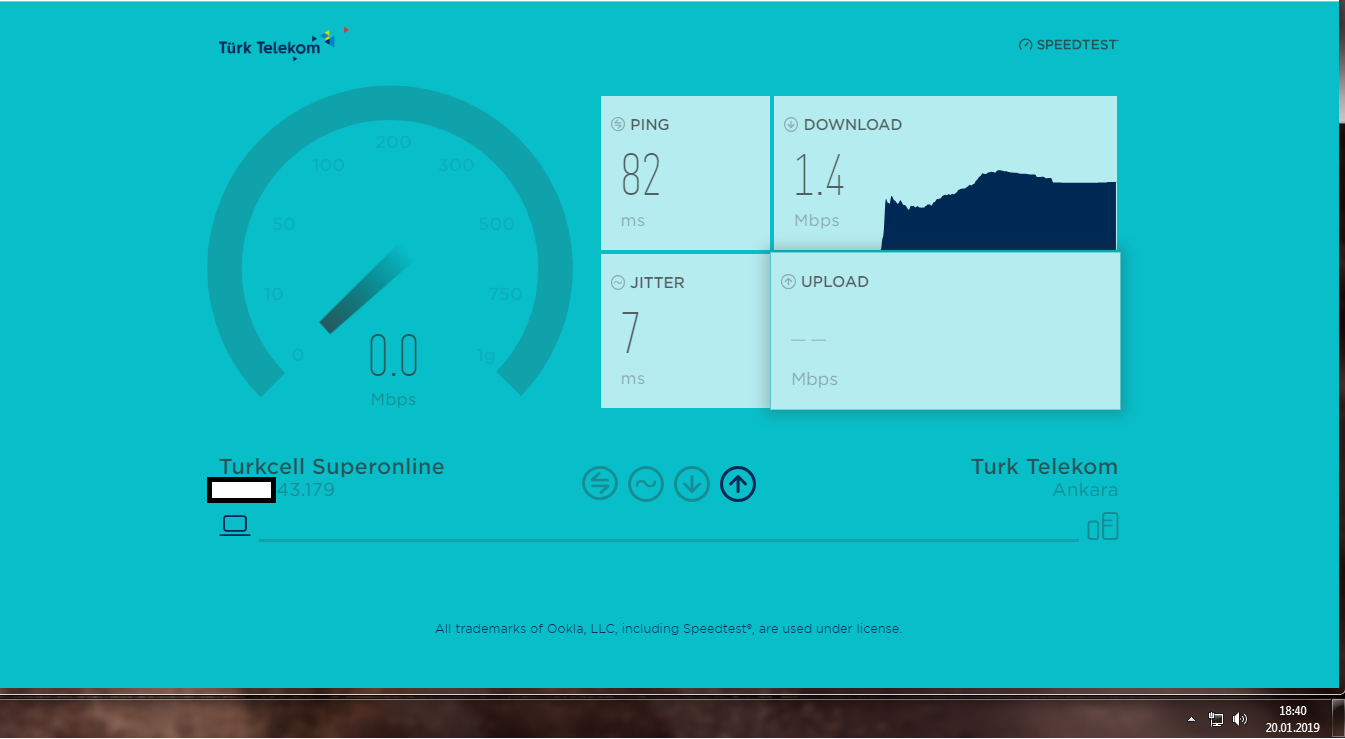Click the Ankara server location
The width and height of the screenshot is (1345, 739).
pyautogui.click(x=1085, y=490)
